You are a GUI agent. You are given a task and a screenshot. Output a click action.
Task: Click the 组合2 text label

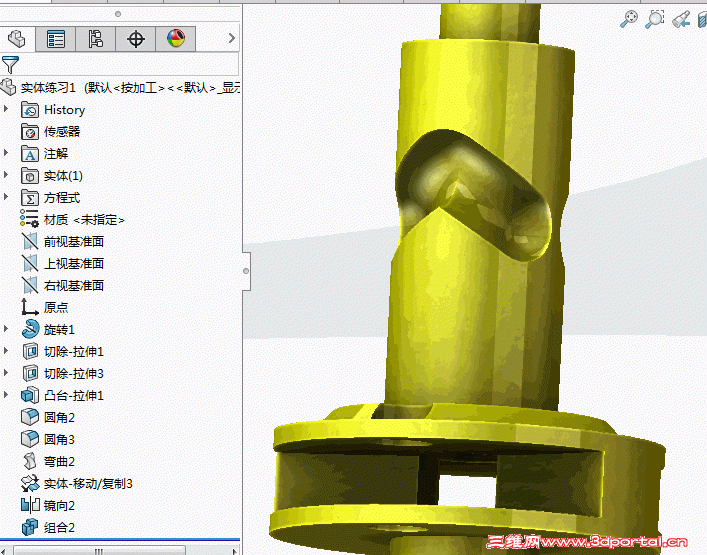coord(59,527)
